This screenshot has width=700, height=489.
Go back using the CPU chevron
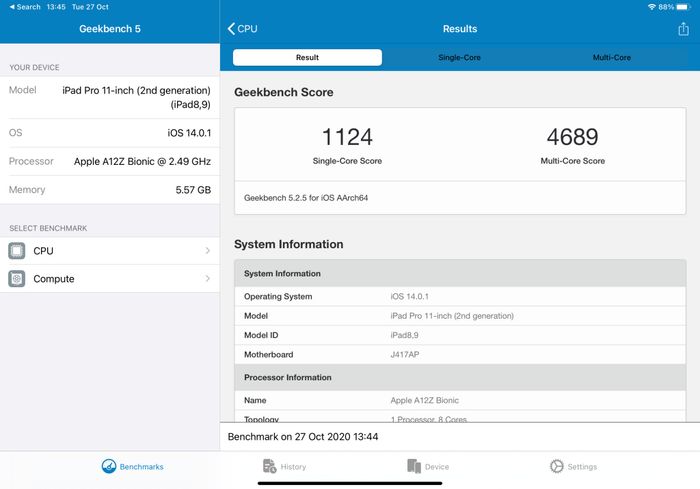231,29
